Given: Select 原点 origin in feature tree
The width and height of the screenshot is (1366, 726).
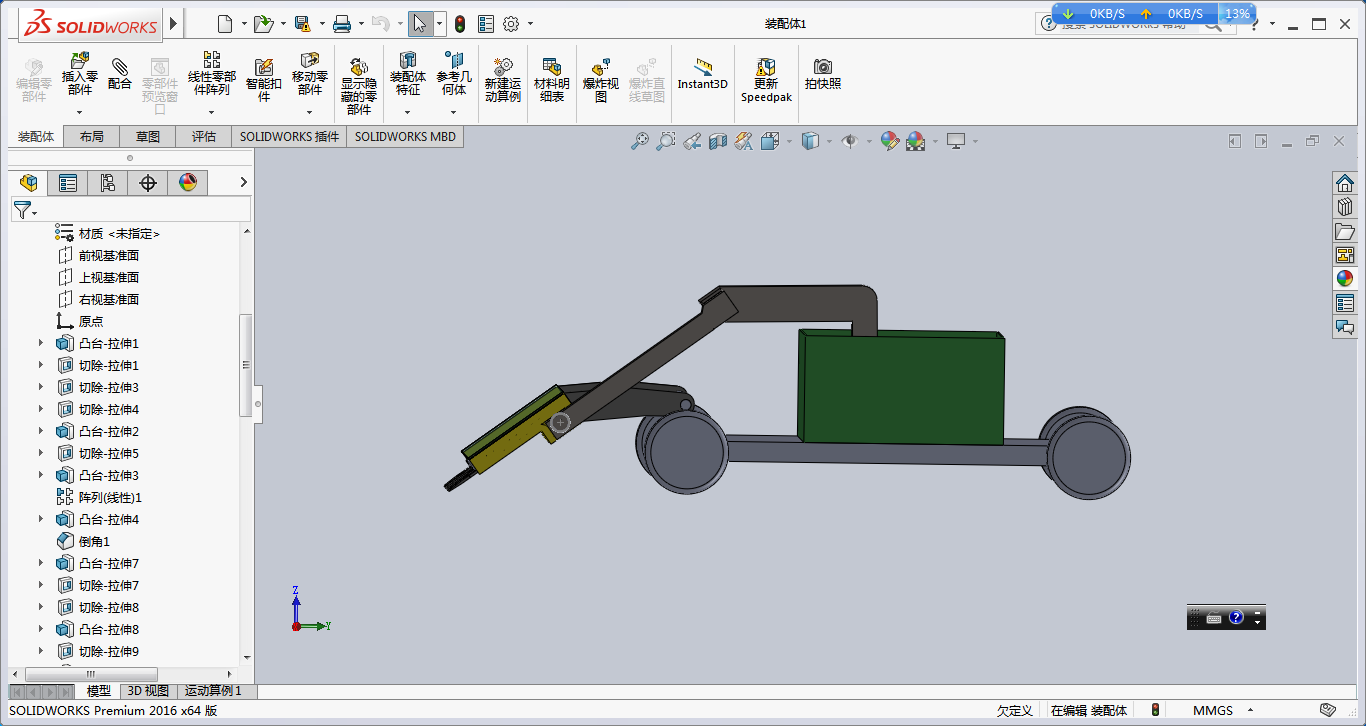Looking at the screenshot, I should [x=91, y=321].
